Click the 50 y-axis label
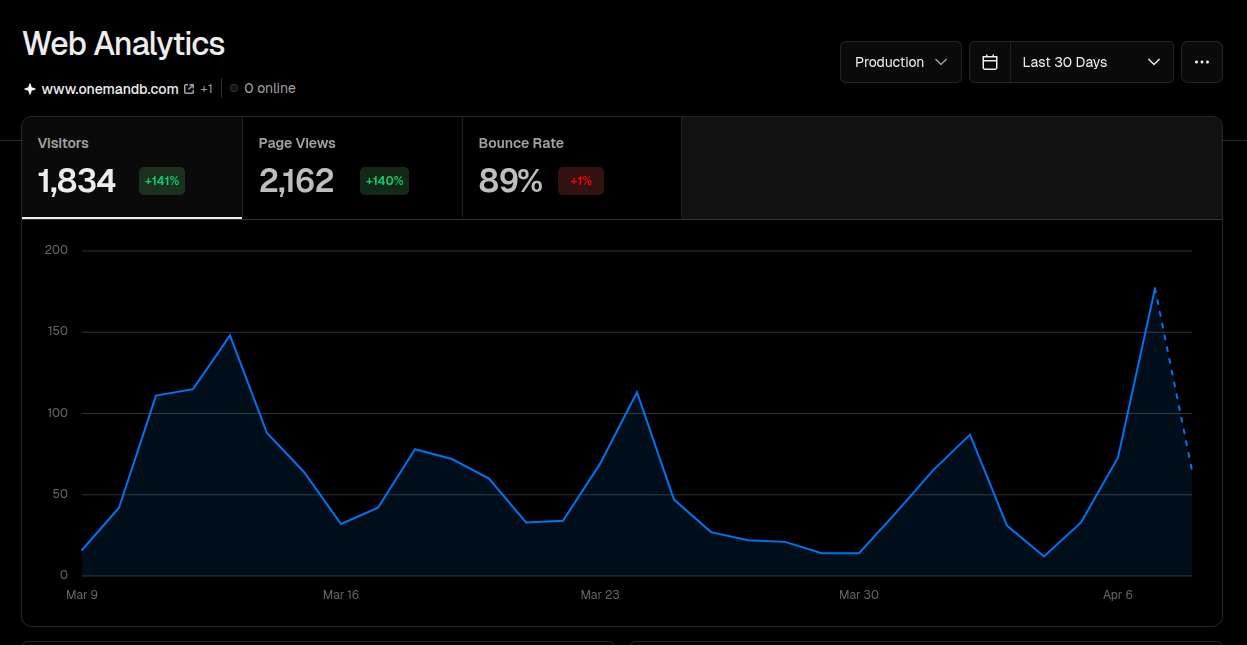1247x645 pixels. (60, 494)
